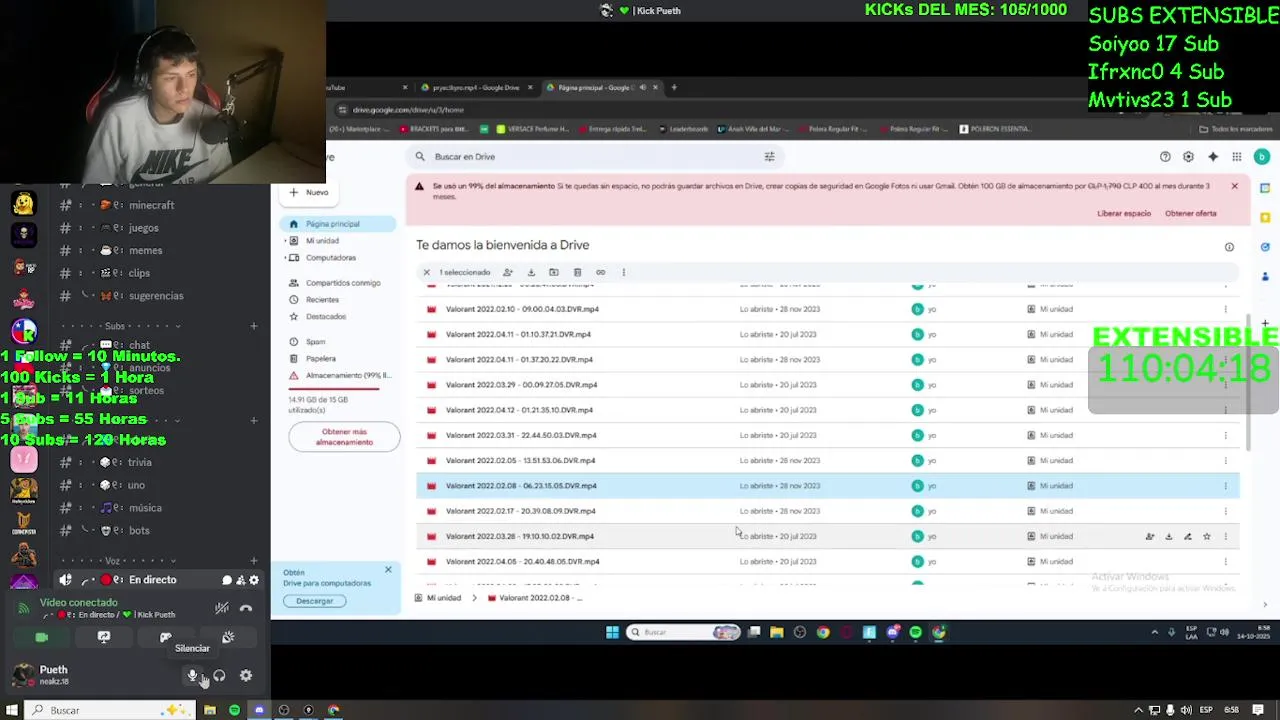Image resolution: width=1280 pixels, height=720 pixels.
Task: Star the Valorant 2022.03.28 file
Action: pos(1206,537)
